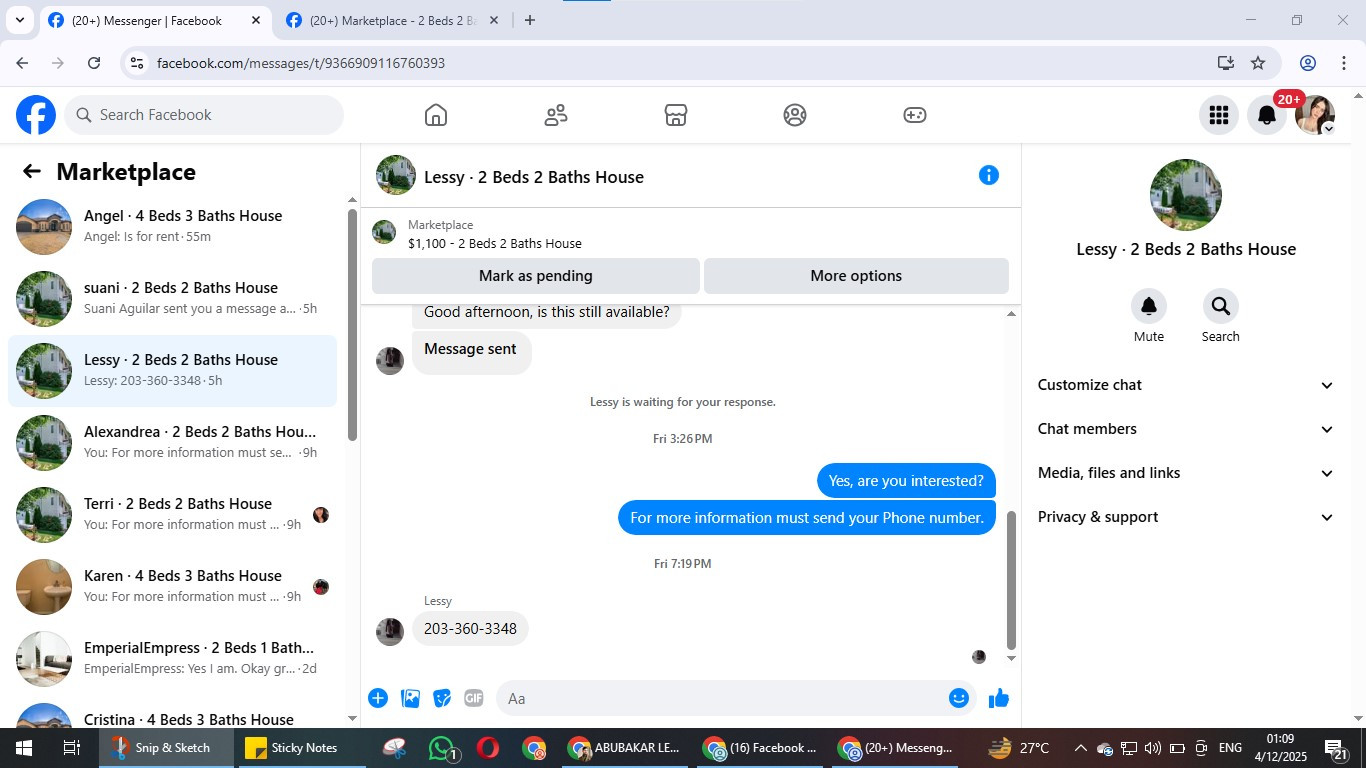Click the conversation list scrollbar
This screenshot has height=768, width=1366.
point(352,325)
